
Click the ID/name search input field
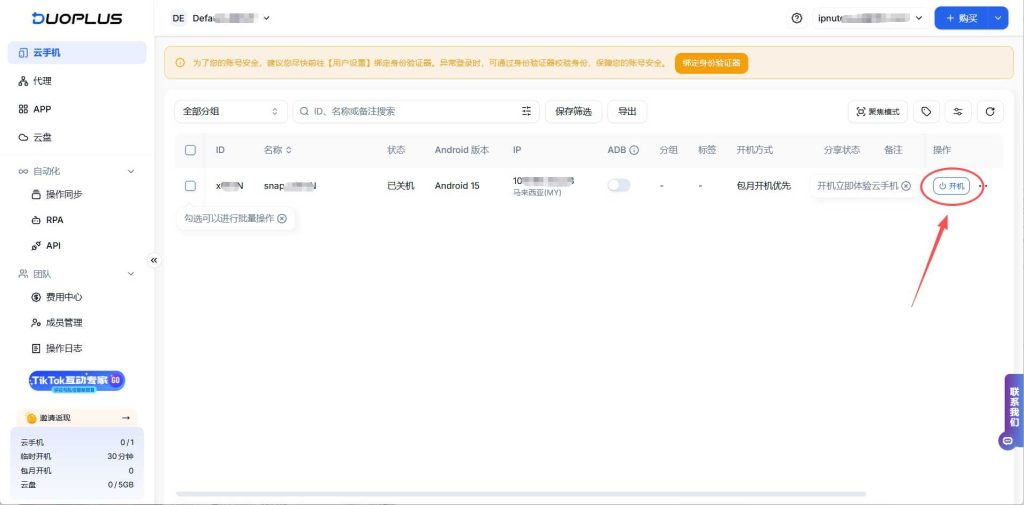click(x=410, y=112)
